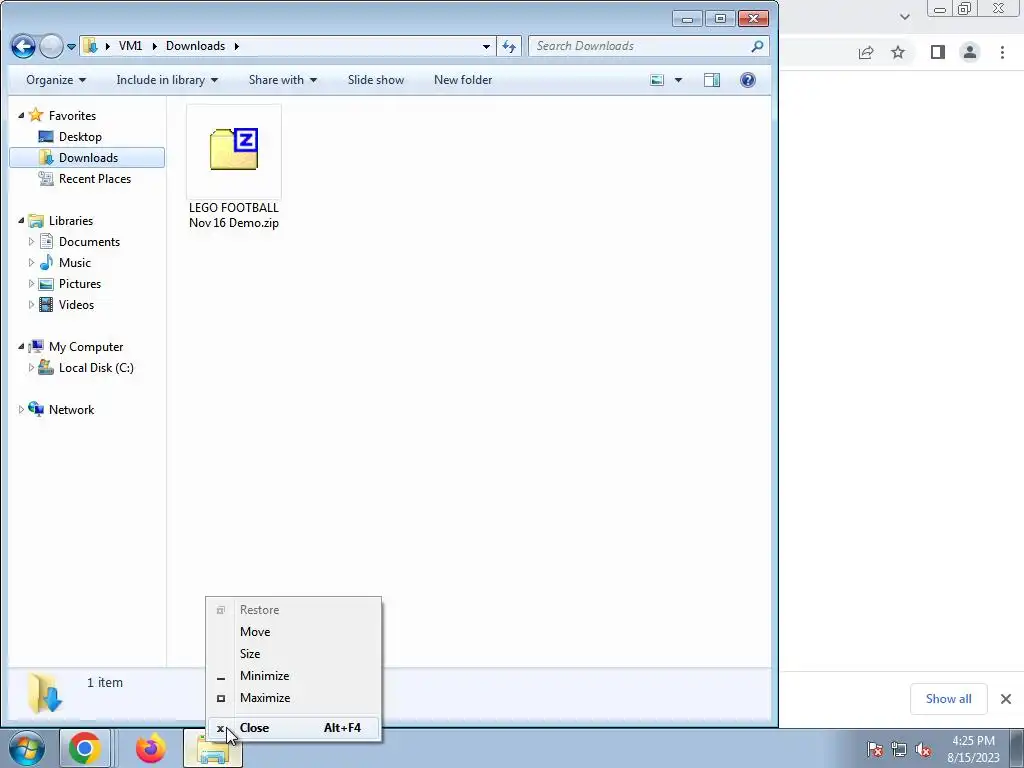The width and height of the screenshot is (1024, 768).
Task: Choose Maximize from the context menu
Action: pos(293,698)
